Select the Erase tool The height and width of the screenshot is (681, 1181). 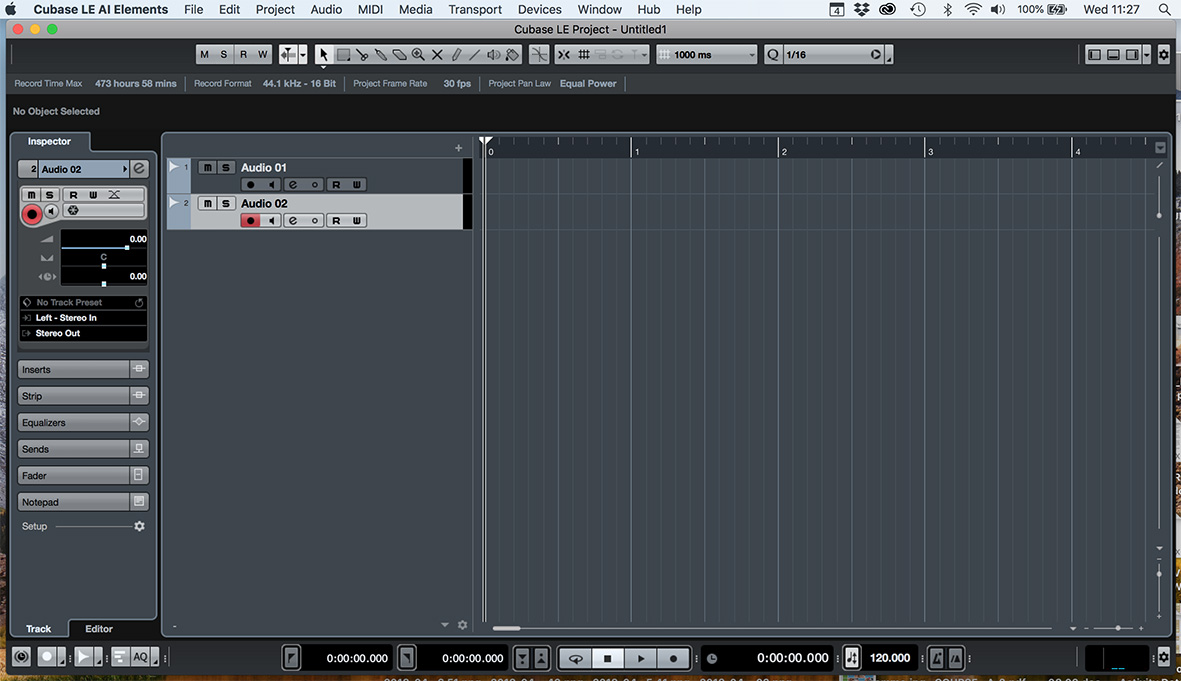click(x=399, y=55)
